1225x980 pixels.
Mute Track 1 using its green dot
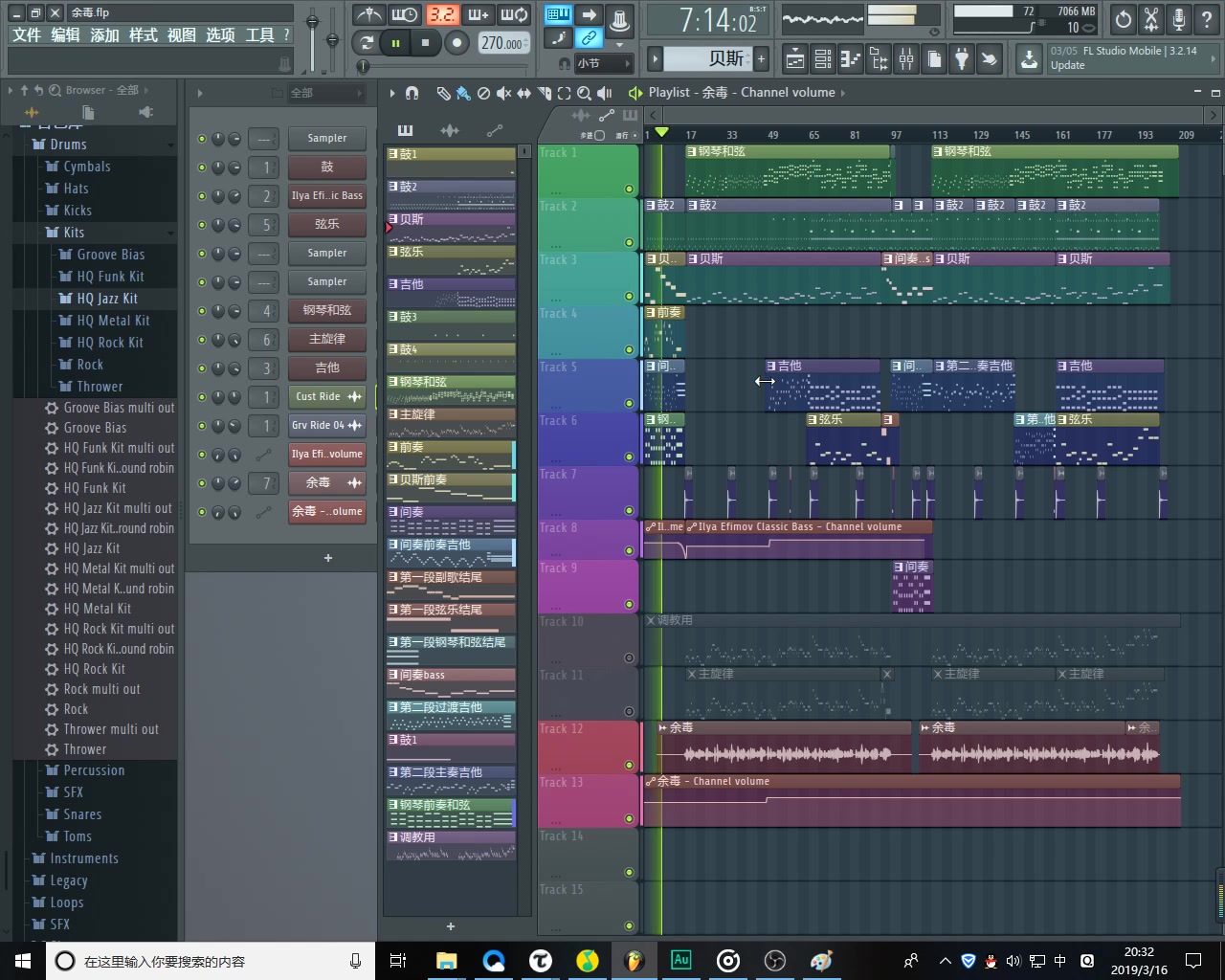point(629,189)
